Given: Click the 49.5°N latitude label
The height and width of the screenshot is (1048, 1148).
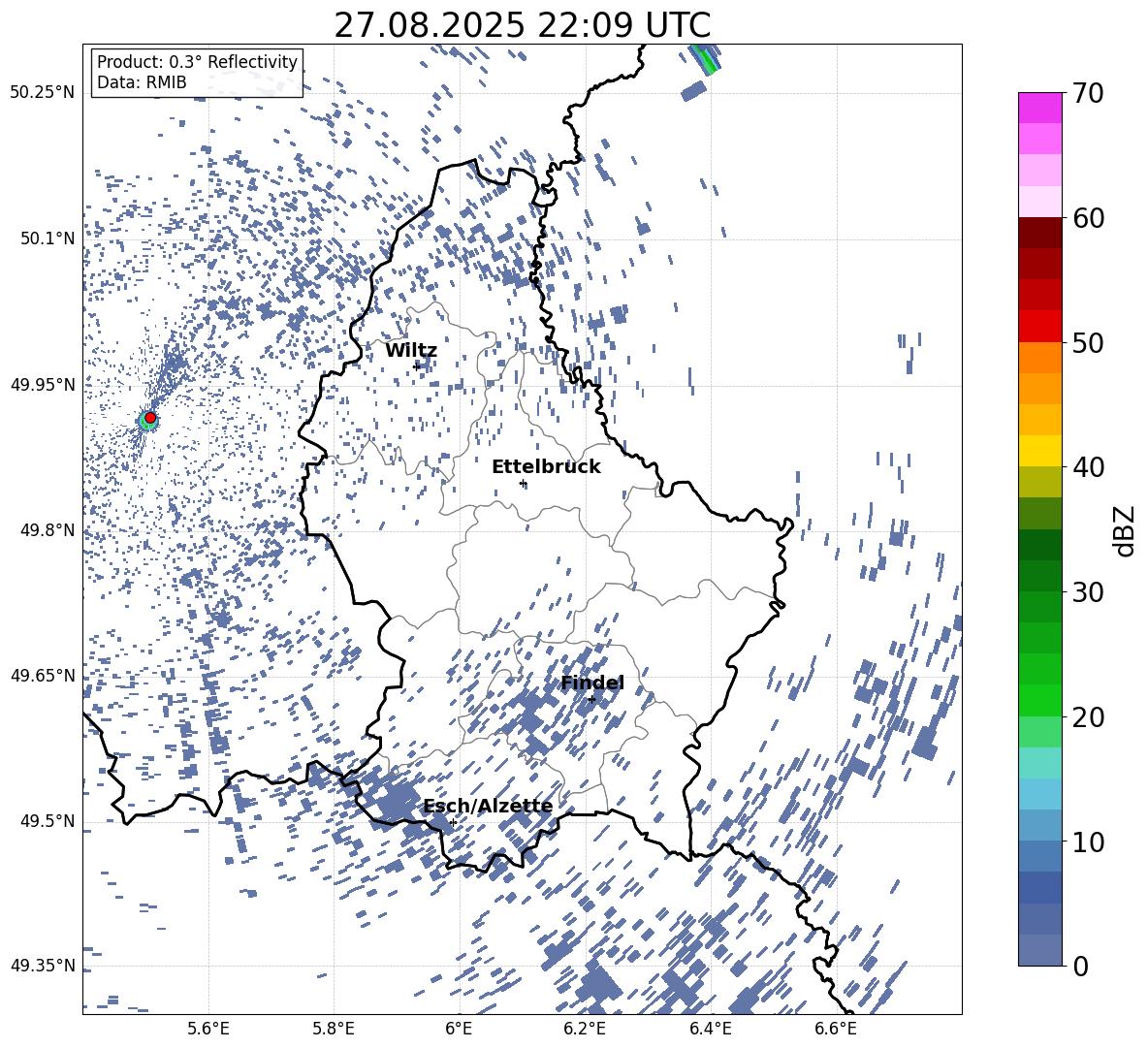Looking at the screenshot, I should pyautogui.click(x=47, y=821).
